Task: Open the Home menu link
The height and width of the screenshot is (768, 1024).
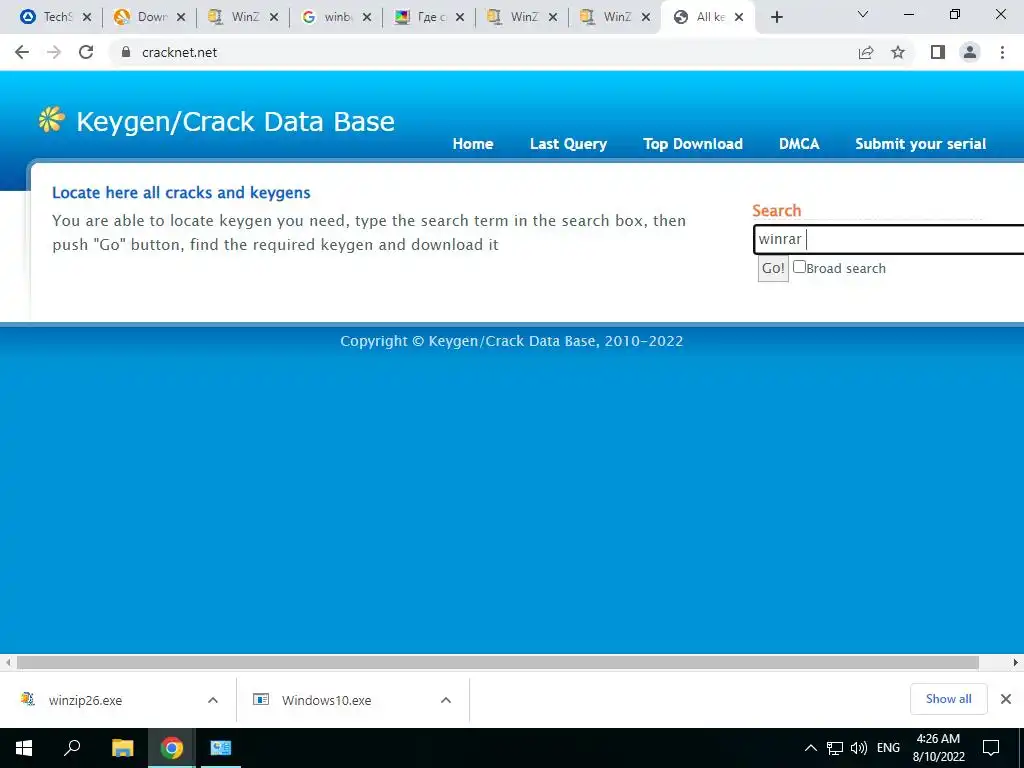Action: 473,144
